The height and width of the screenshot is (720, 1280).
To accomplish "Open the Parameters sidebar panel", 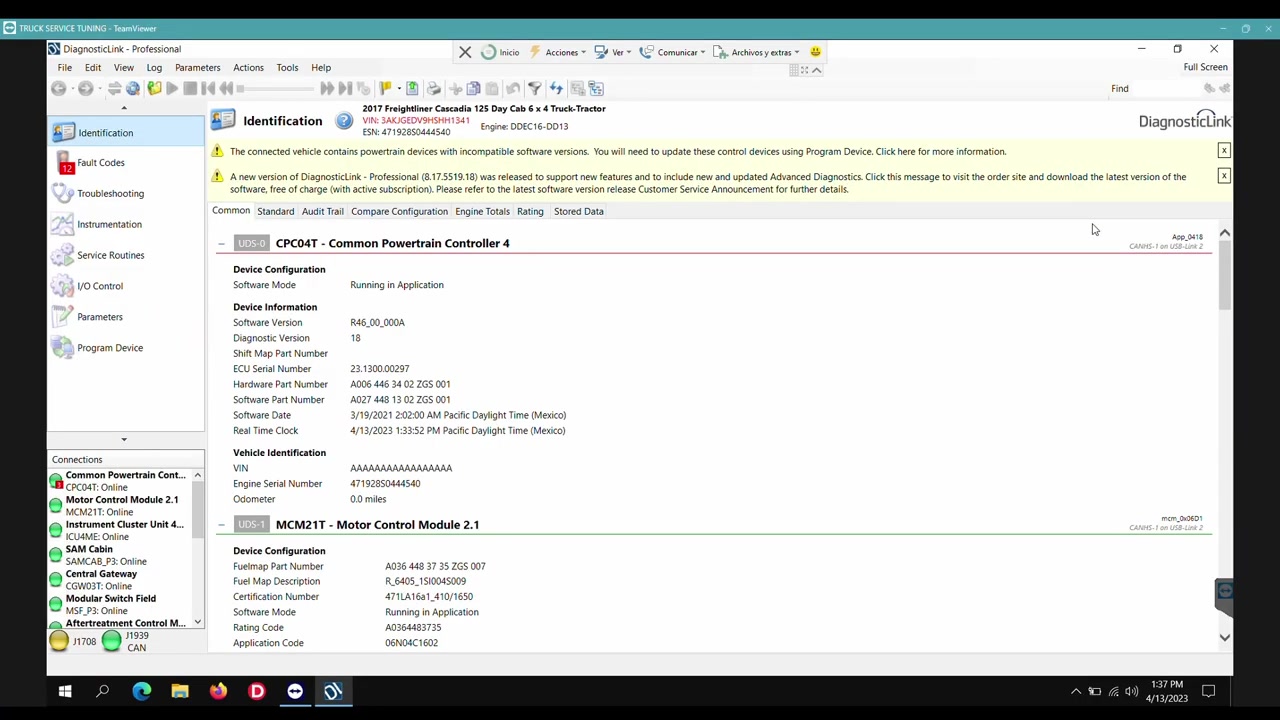I will click(99, 317).
